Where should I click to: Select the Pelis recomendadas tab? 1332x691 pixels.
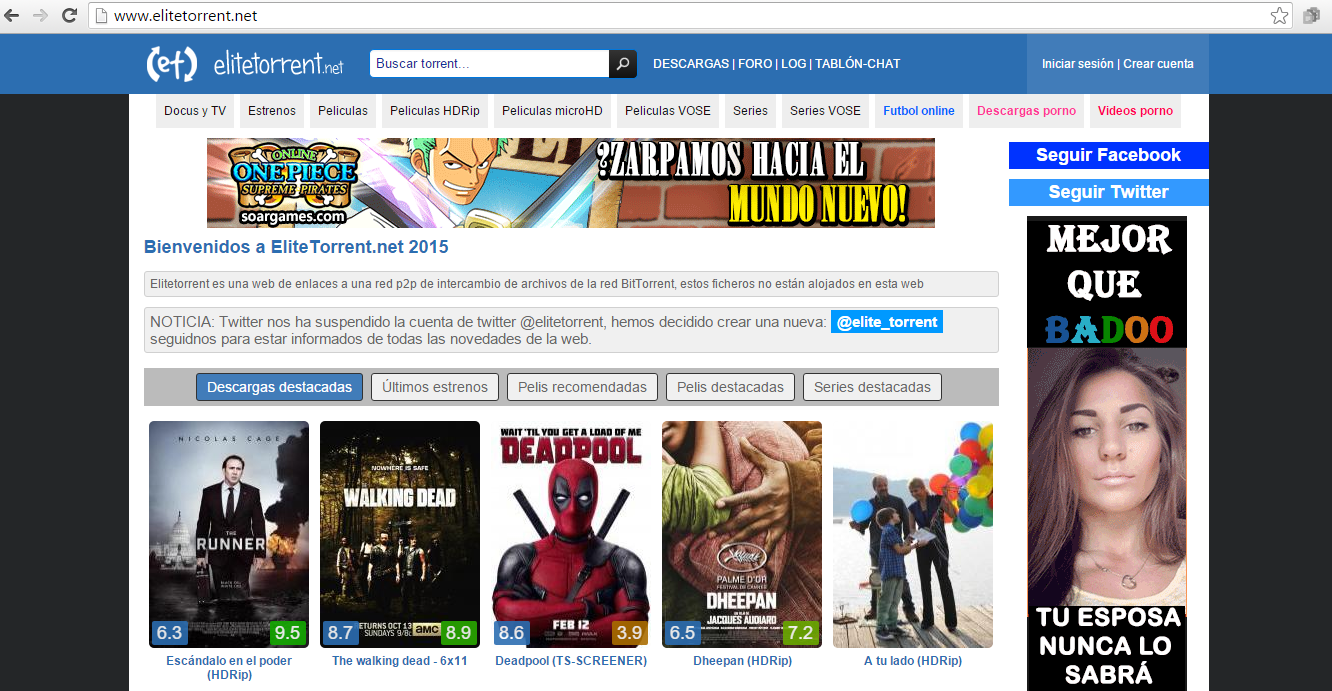coord(582,387)
